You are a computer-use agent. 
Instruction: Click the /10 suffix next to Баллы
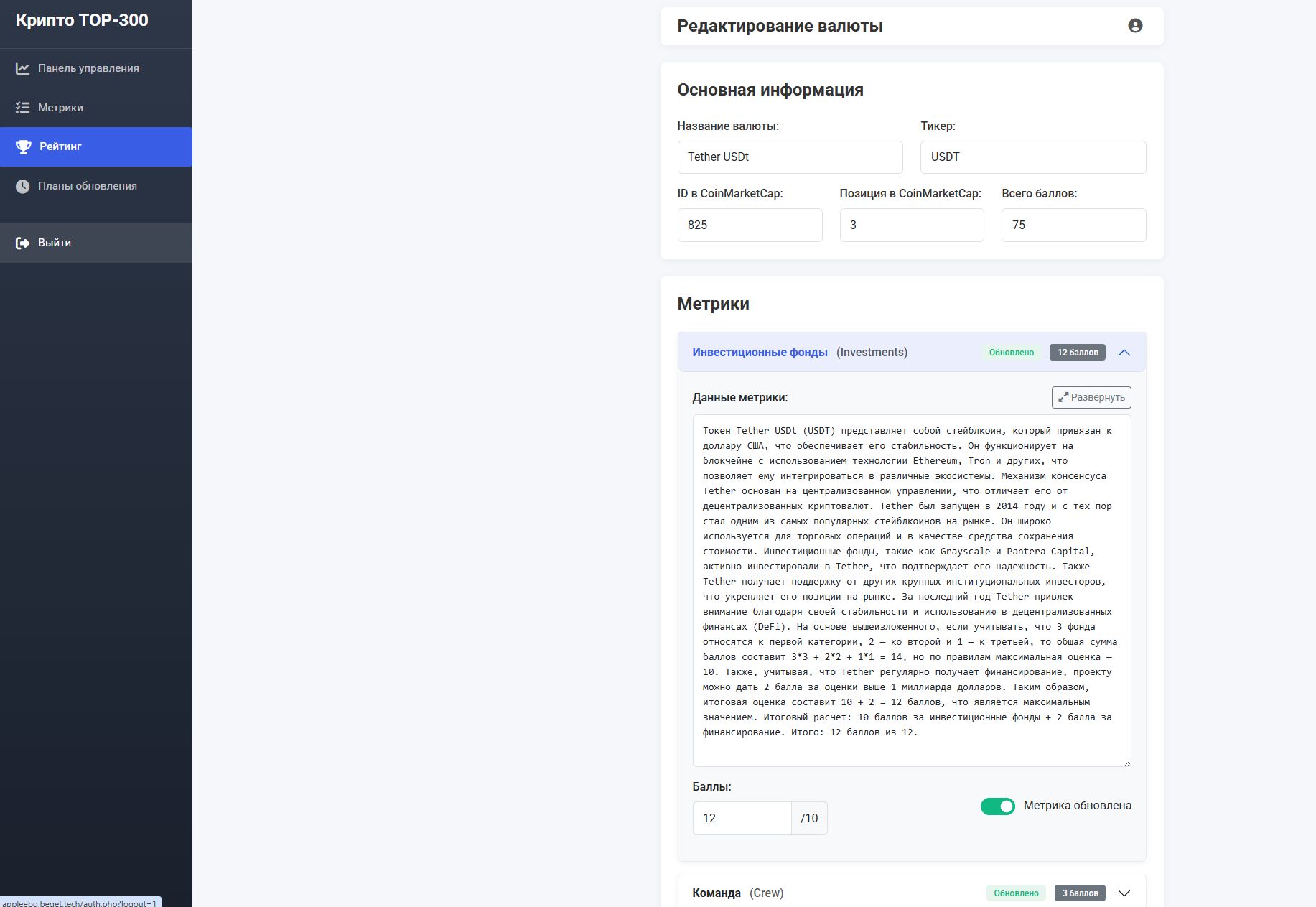(809, 818)
